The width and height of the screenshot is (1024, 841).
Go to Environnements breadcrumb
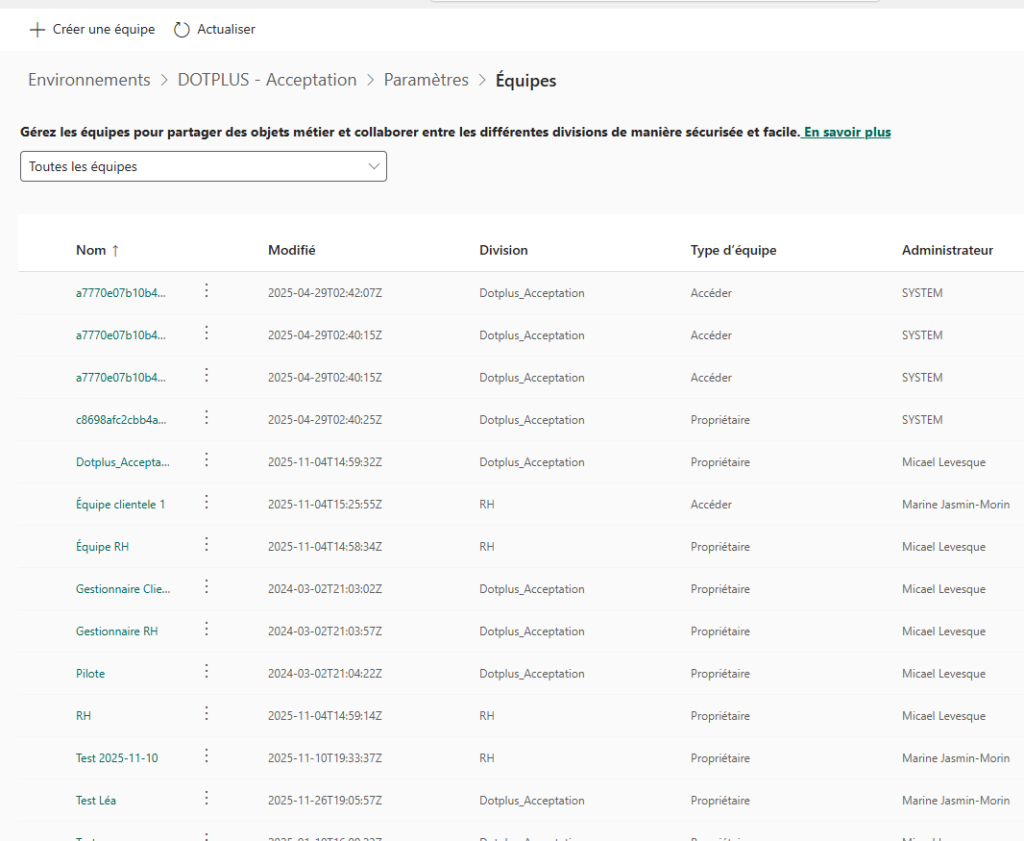click(89, 80)
